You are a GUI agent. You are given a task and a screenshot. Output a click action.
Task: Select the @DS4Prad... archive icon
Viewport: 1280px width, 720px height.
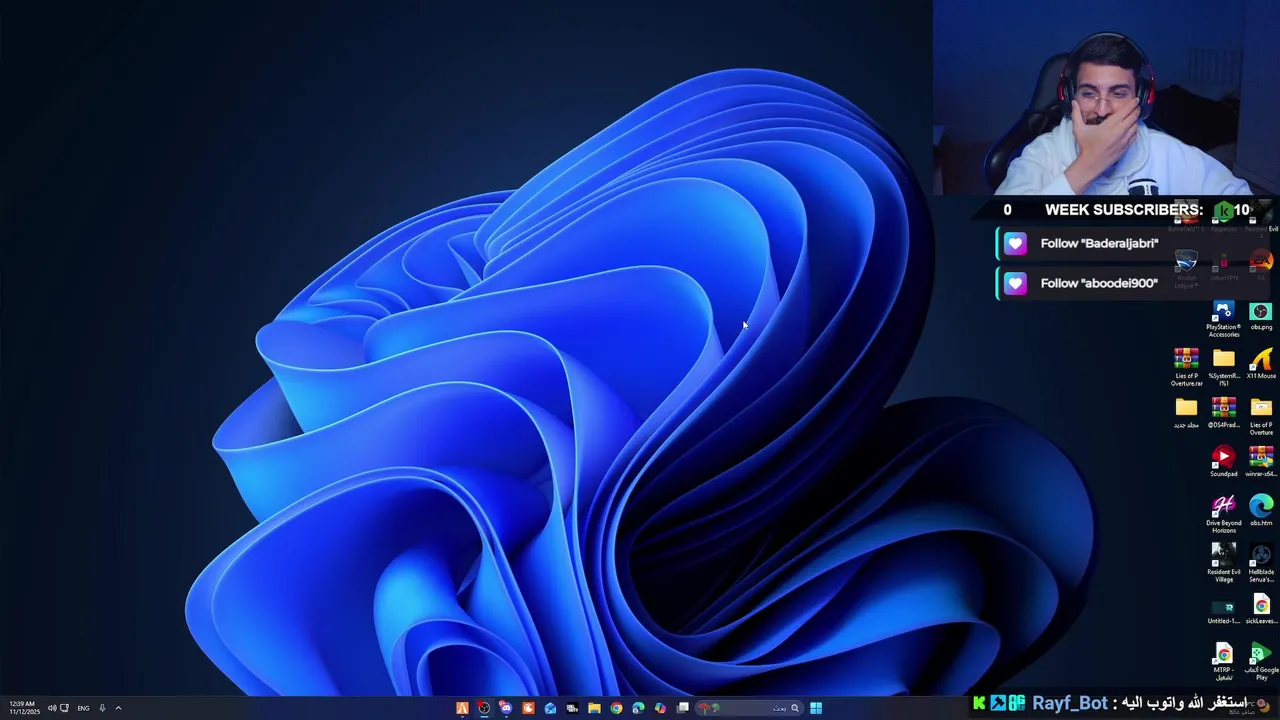coord(1224,413)
